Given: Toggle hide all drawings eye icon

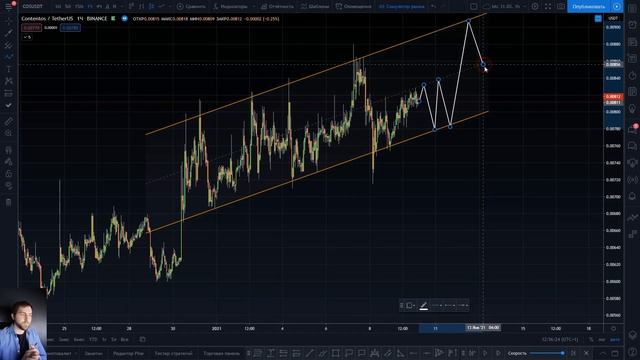Looking at the screenshot, I should 8,186.
